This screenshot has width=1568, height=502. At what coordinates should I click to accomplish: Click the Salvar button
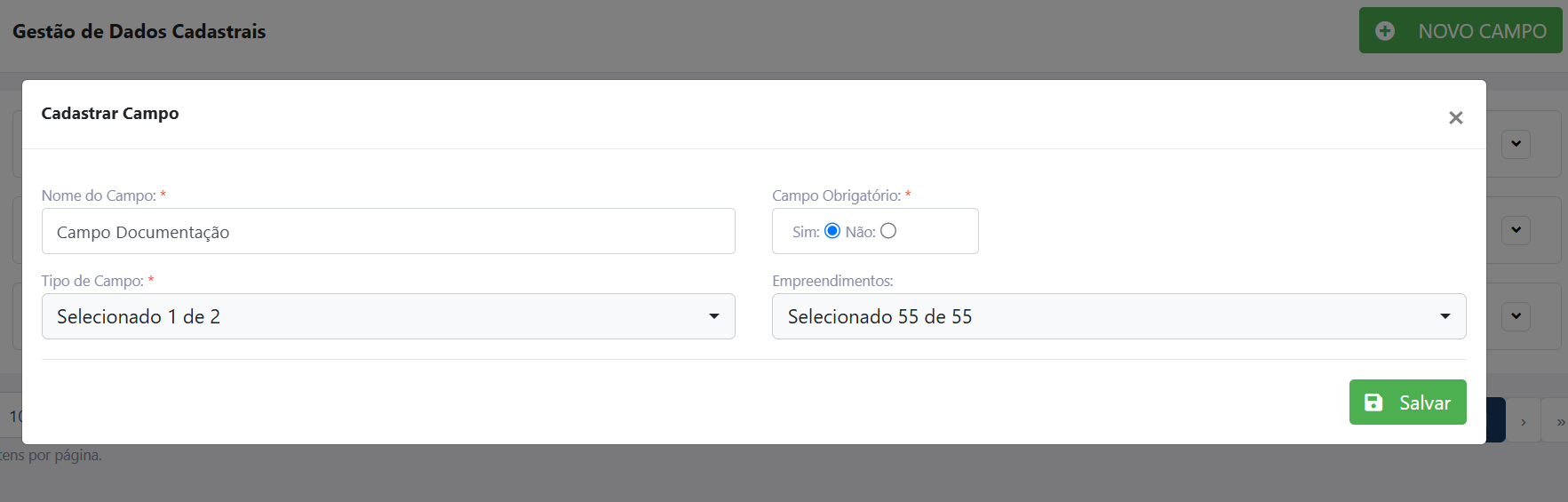coord(1407,402)
